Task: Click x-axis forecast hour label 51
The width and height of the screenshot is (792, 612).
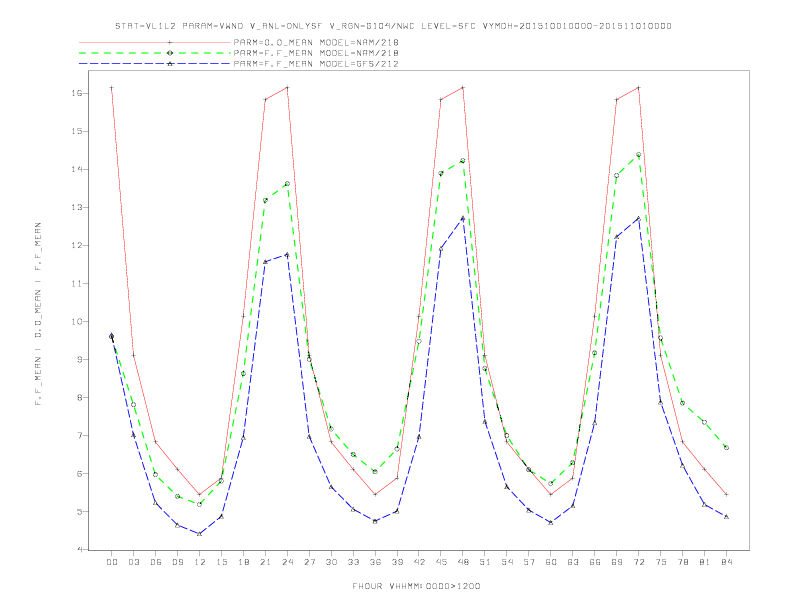Action: click(485, 562)
